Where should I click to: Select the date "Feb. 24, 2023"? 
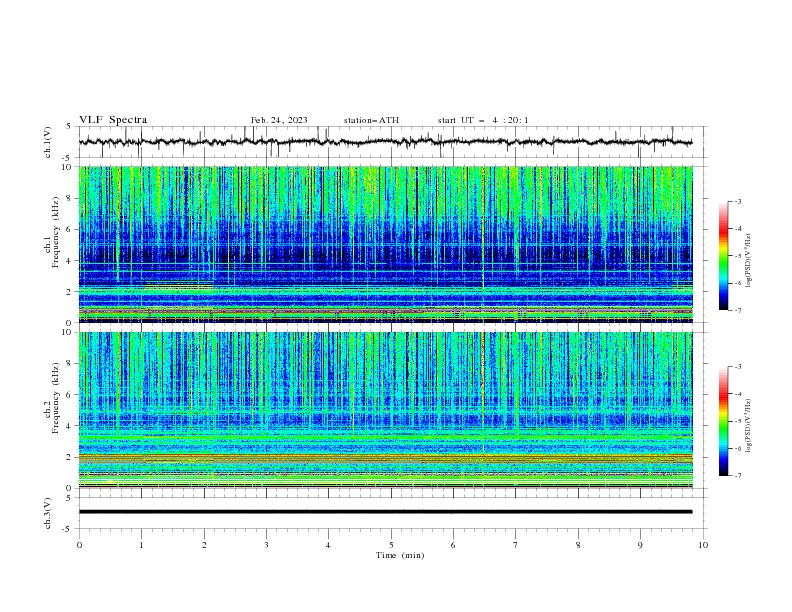279,120
